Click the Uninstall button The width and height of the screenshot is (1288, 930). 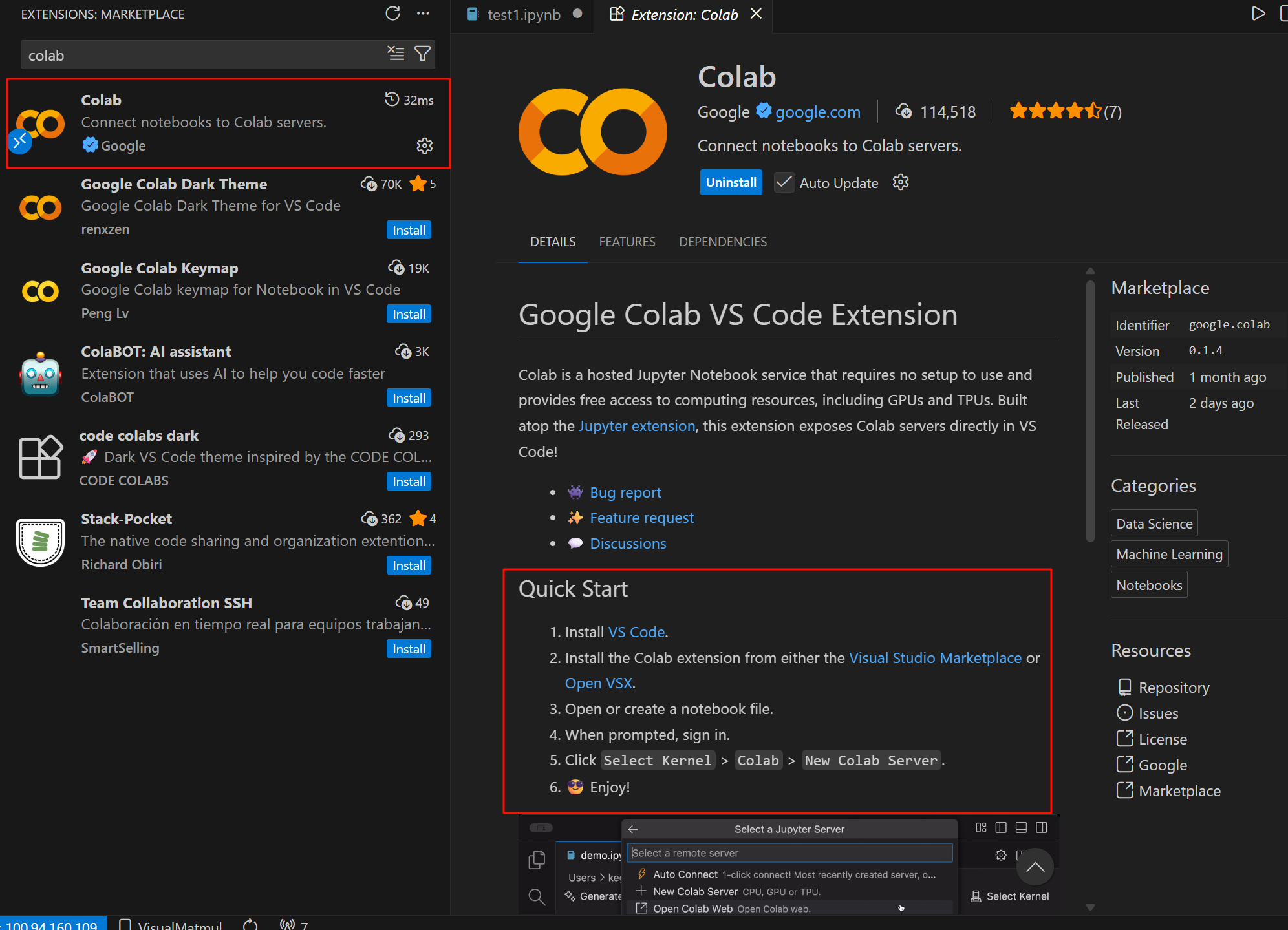[731, 183]
